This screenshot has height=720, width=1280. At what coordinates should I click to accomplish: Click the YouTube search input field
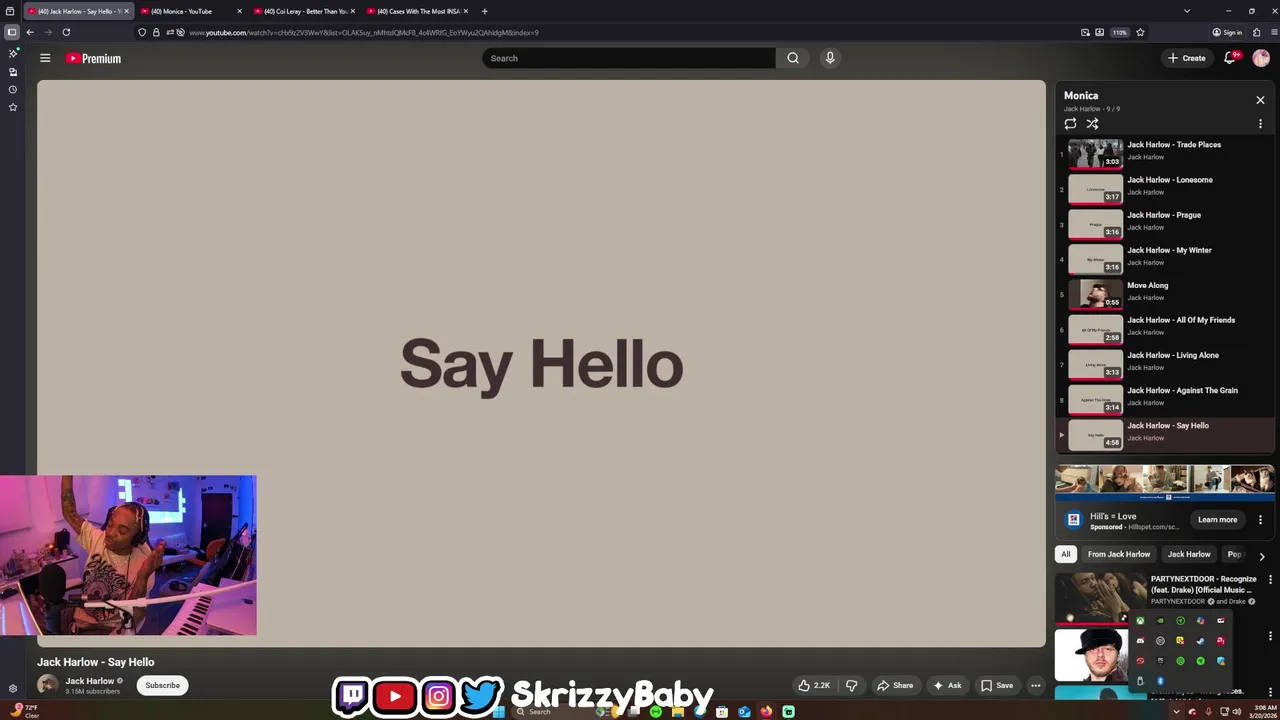(629, 58)
